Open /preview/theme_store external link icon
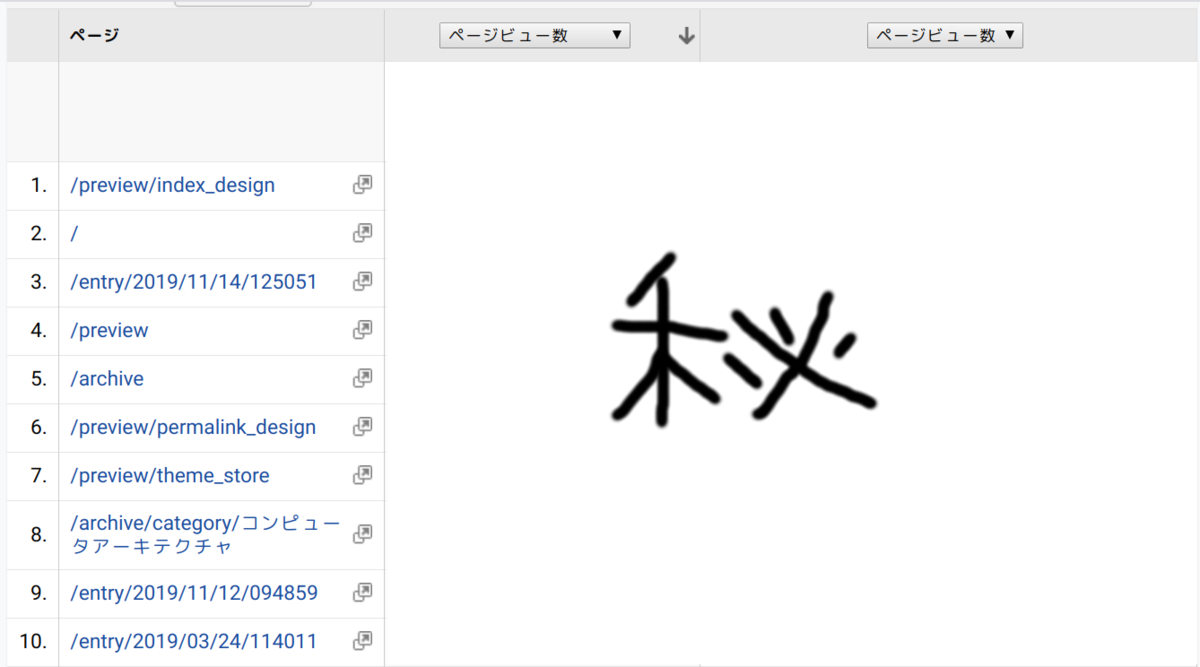This screenshot has height=667, width=1200. click(361, 475)
